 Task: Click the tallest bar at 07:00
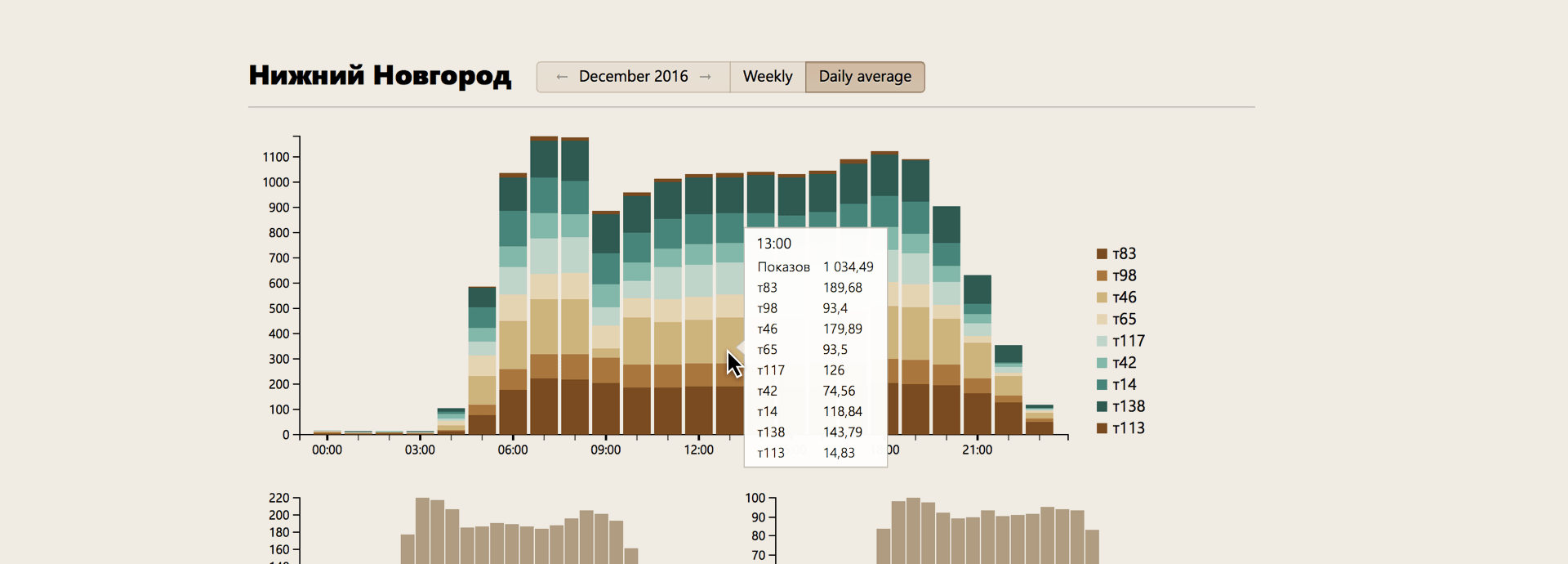(544, 286)
